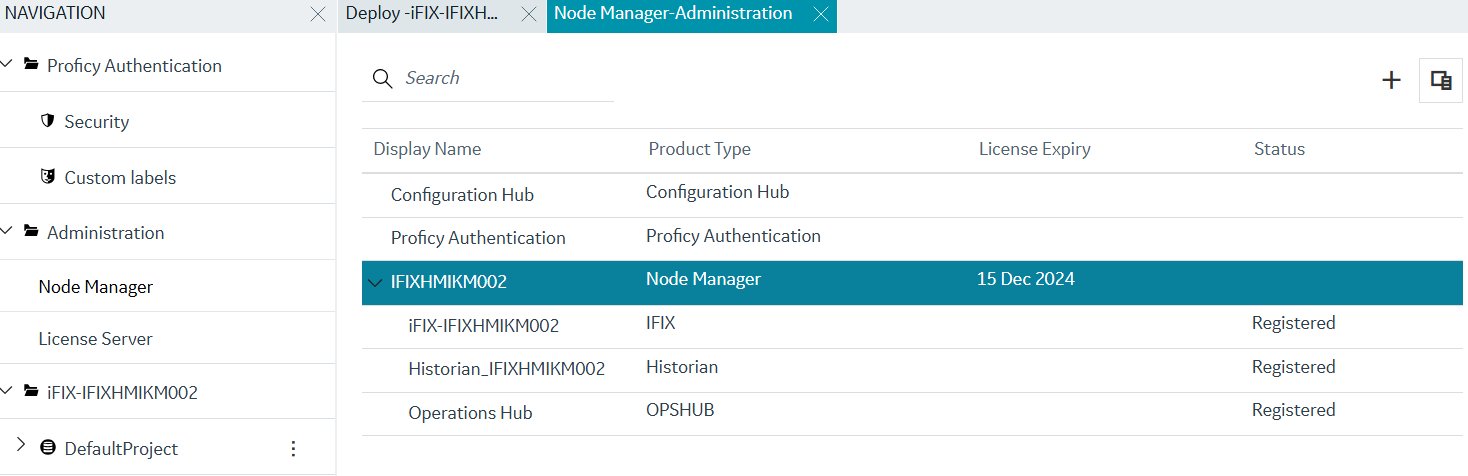Viewport: 1468px width, 476px height.
Task: Click the Custom labels mask icon
Action: coord(46,177)
